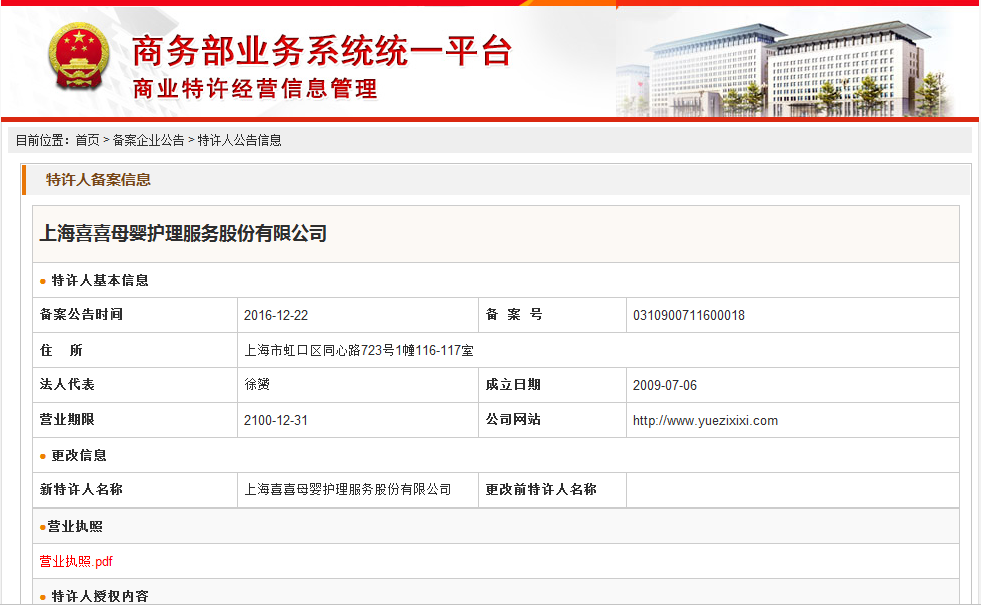
Task: Click the 商业特许经营信息管理 subtitle
Action: tap(255, 89)
